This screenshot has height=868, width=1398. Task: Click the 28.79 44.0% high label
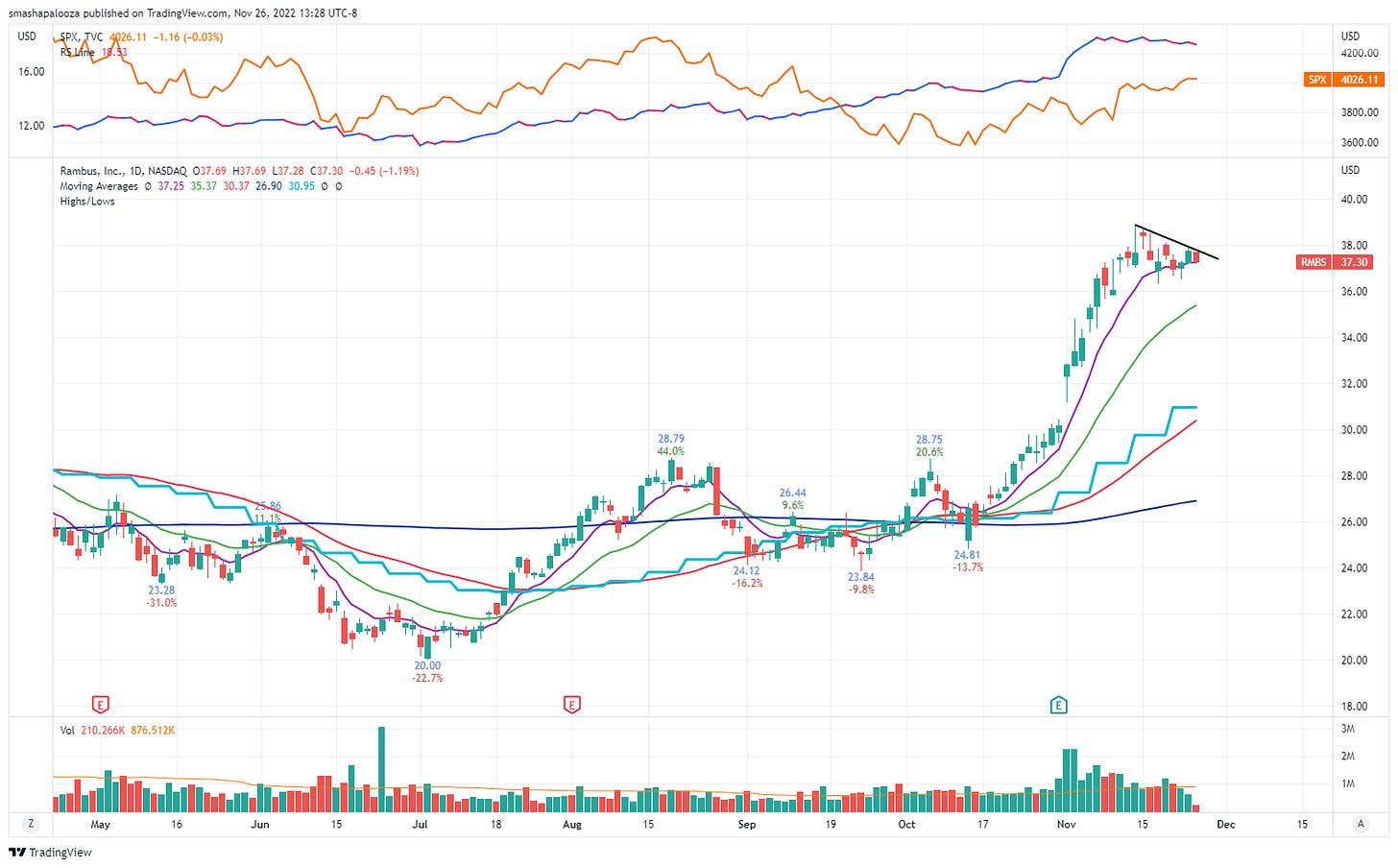coord(671,445)
